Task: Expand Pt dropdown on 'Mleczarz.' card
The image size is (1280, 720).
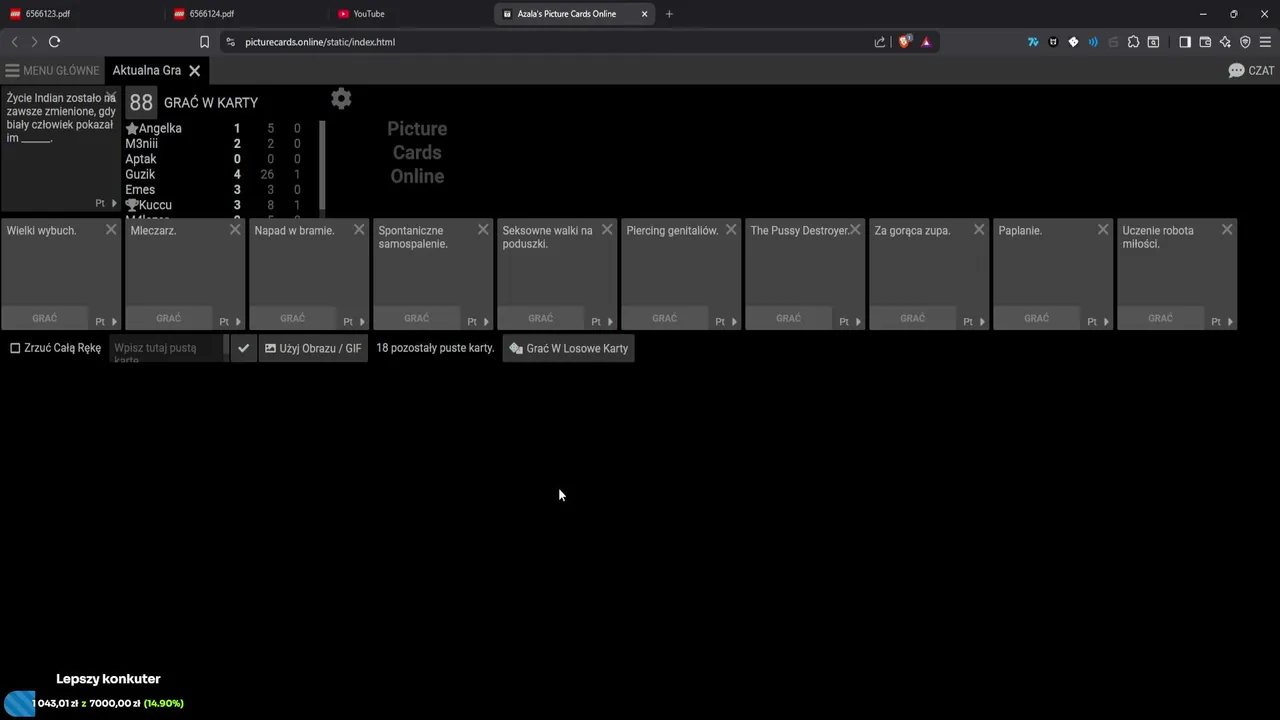Action: pos(230,322)
